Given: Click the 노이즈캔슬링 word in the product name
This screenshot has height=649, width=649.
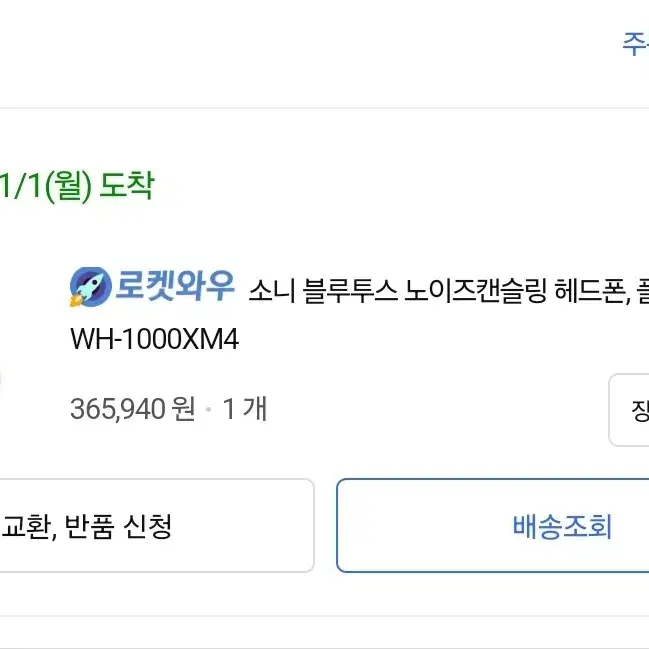Looking at the screenshot, I should 475,291.
